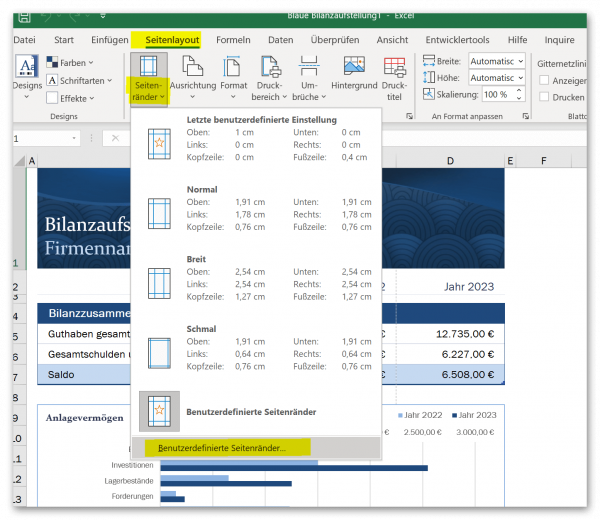
Task: Open Benutzerdefinierte Seitenränder... dialog entry
Action: tap(256, 448)
